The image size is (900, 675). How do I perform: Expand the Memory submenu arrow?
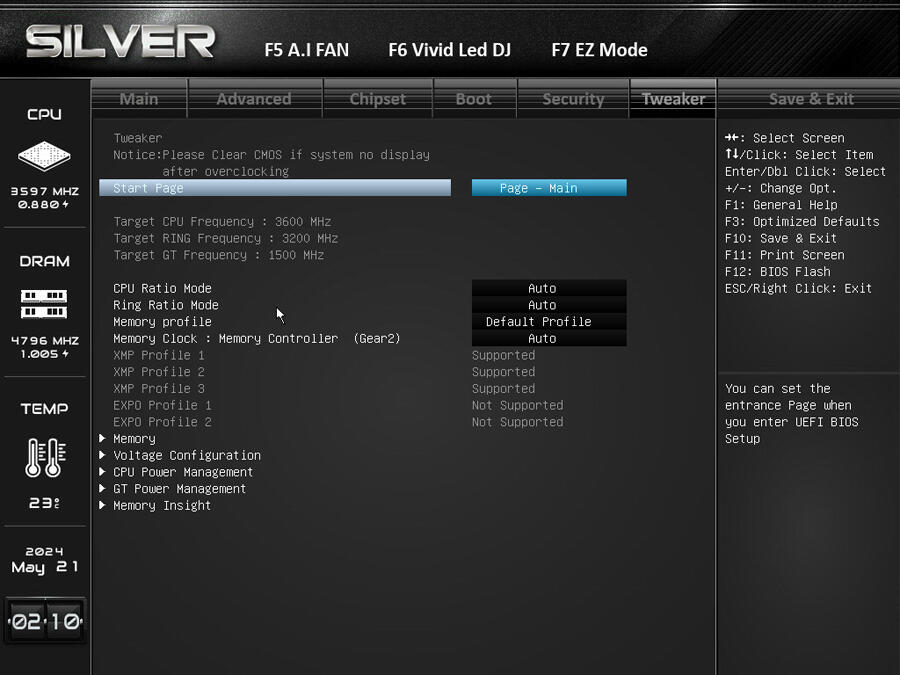(102, 439)
